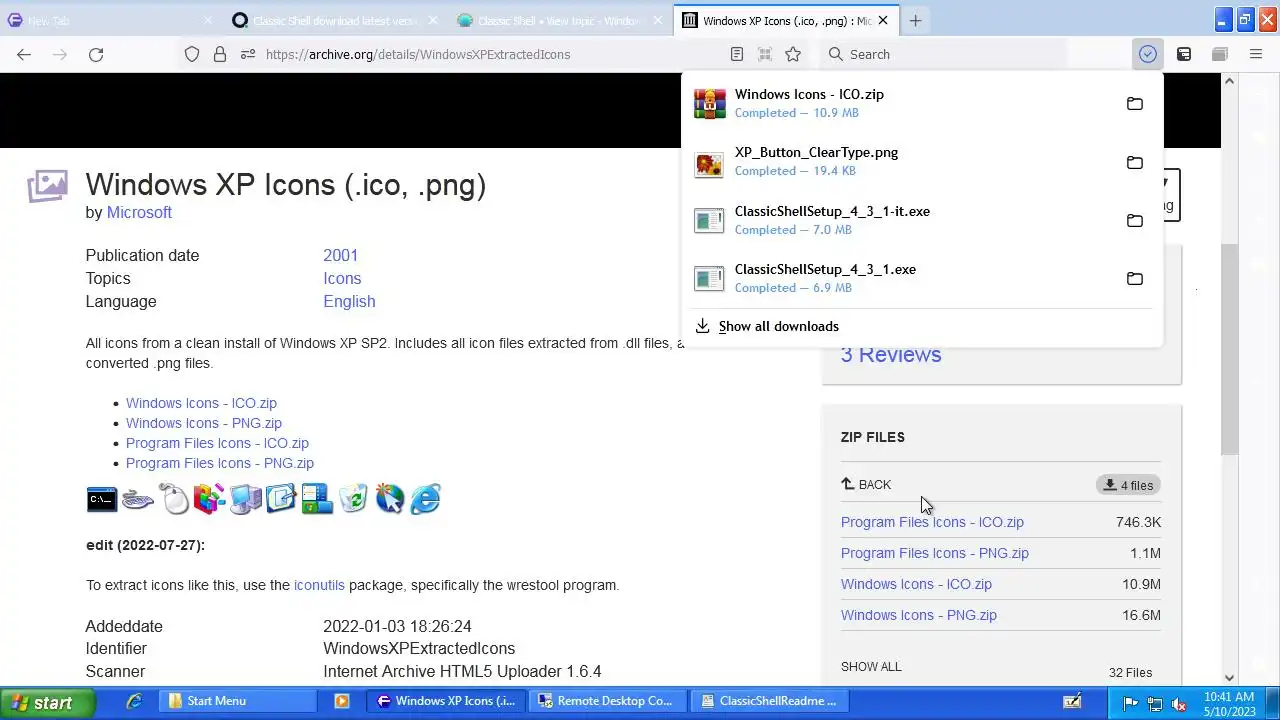1280x720 pixels.
Task: Download Windows Icons - PNG.zip 16.6M in sidebar
Action: (x=919, y=615)
